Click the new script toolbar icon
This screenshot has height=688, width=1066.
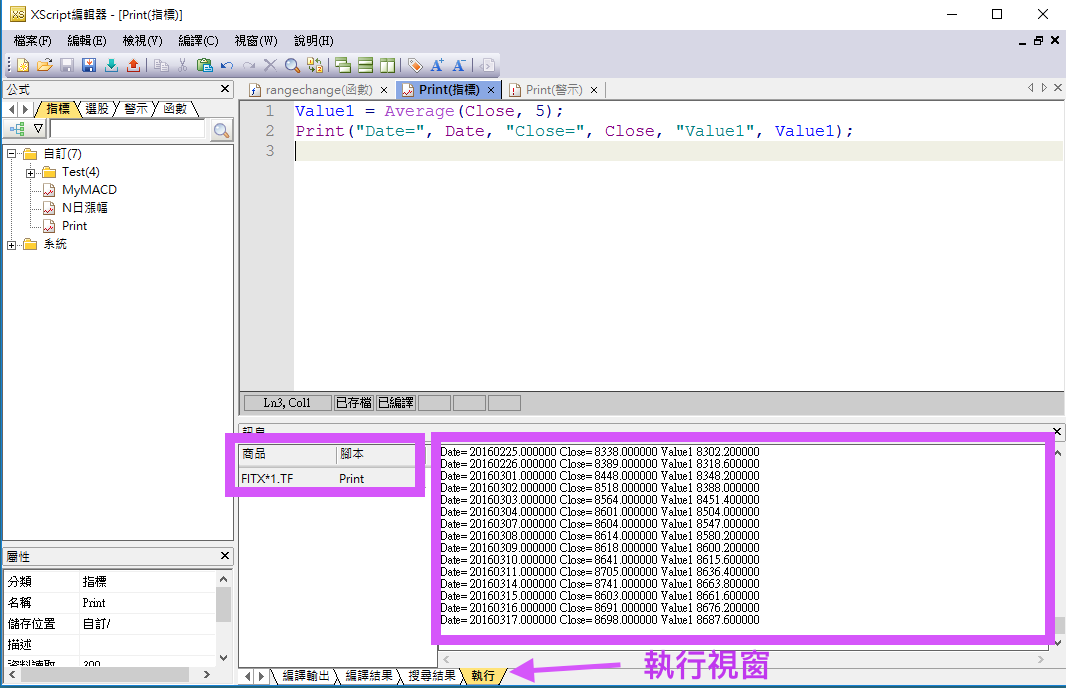[x=22, y=65]
